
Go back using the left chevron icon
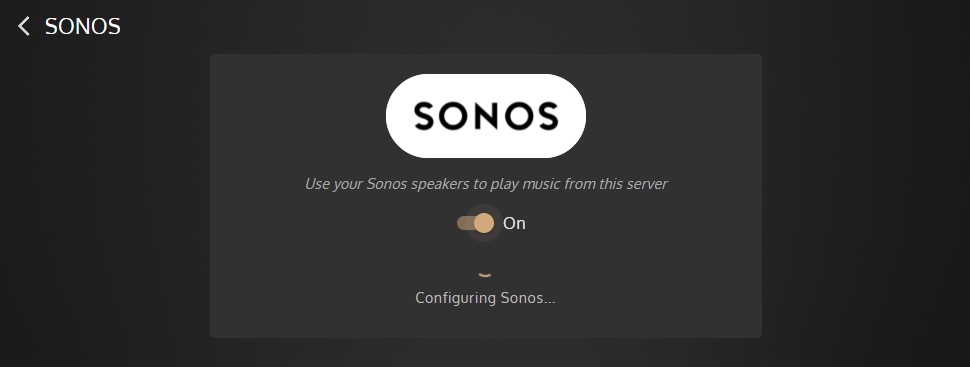(x=24, y=26)
